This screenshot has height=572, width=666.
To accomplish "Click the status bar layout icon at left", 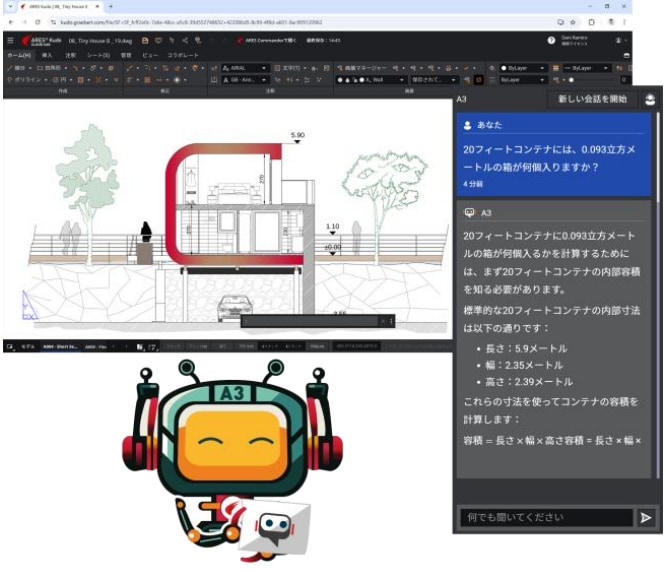I will point(9,347).
